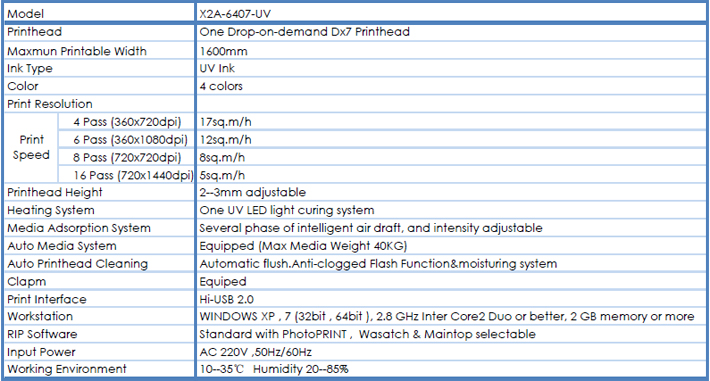The image size is (710, 381).
Task: Select the 'Input Power' label
Action: [41, 352]
